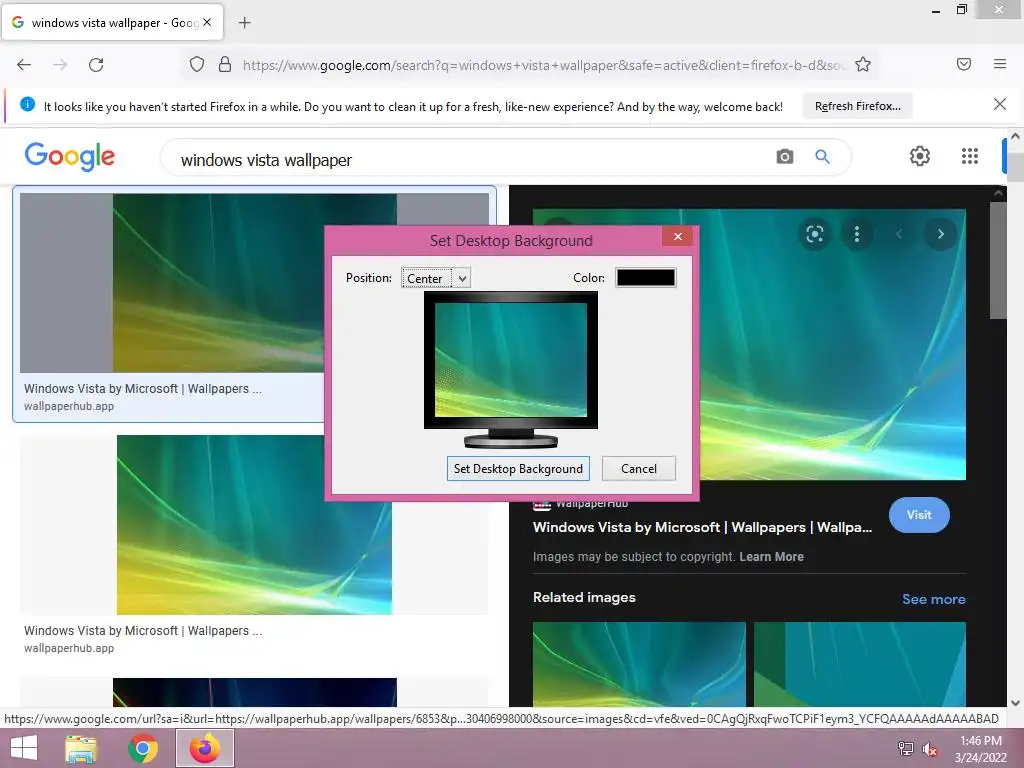Open a new tab with plus
Screen dimensions: 1024x768
point(244,23)
